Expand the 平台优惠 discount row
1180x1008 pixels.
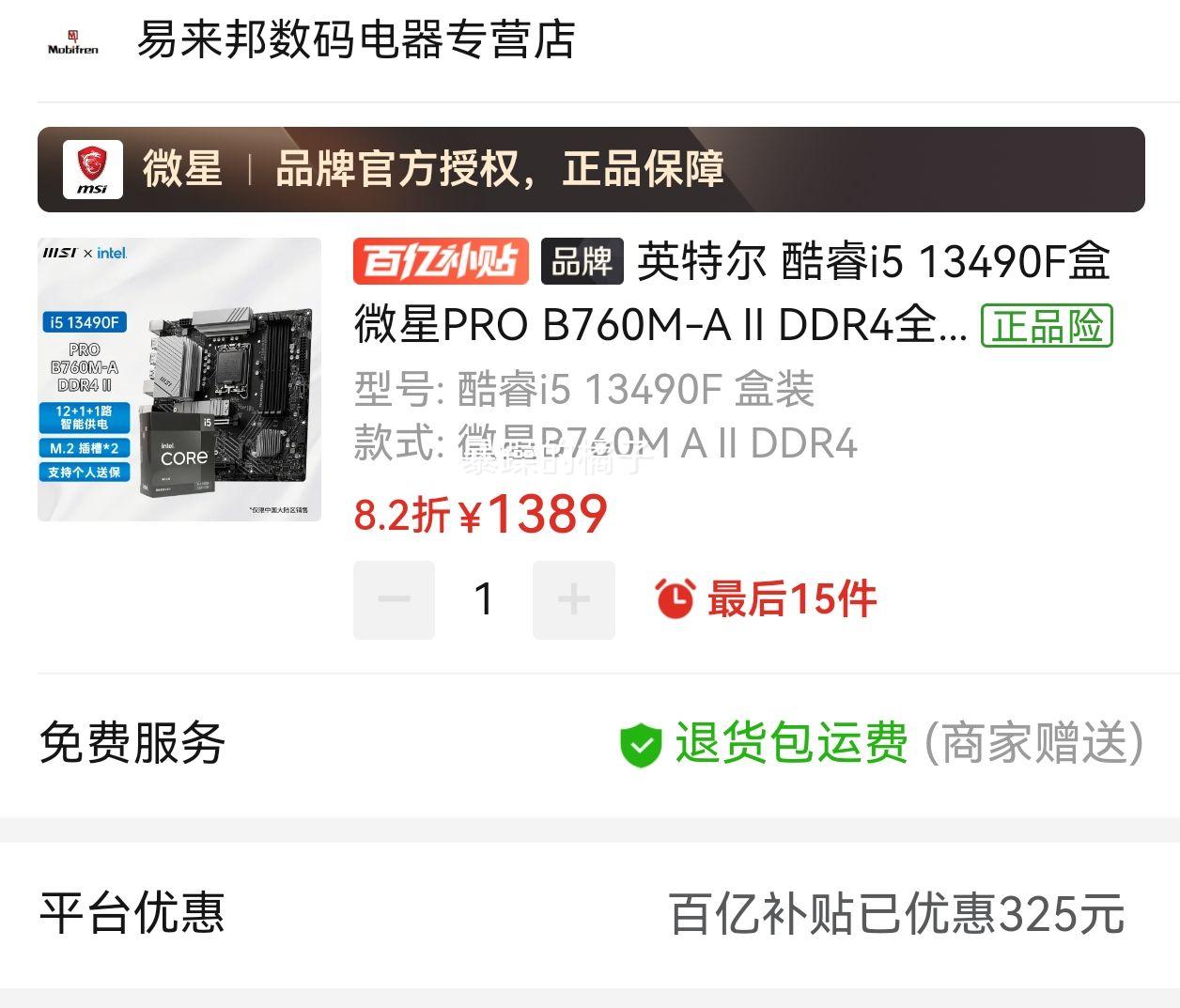[x=591, y=913]
